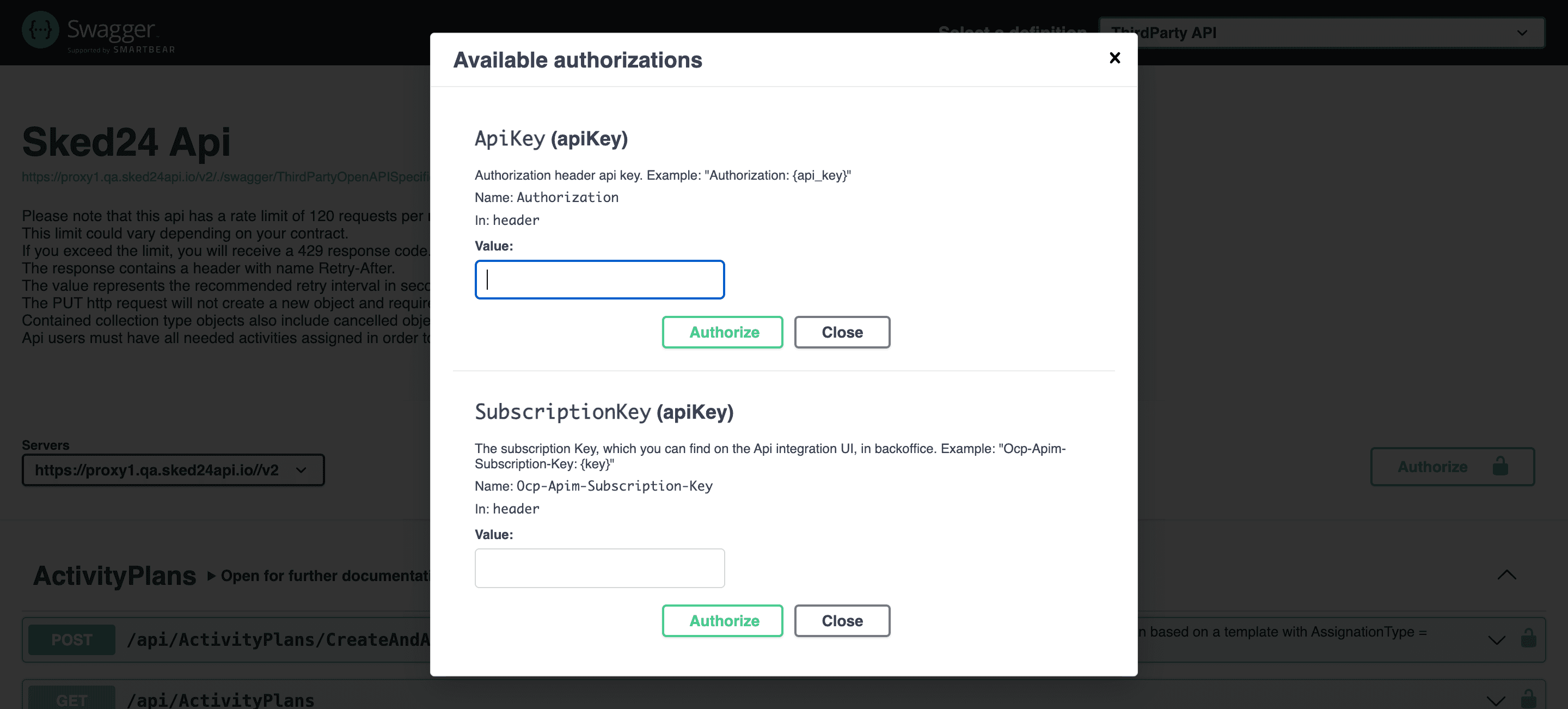
Task: Click lock icon on GET ActivityPlans row
Action: (1528, 699)
